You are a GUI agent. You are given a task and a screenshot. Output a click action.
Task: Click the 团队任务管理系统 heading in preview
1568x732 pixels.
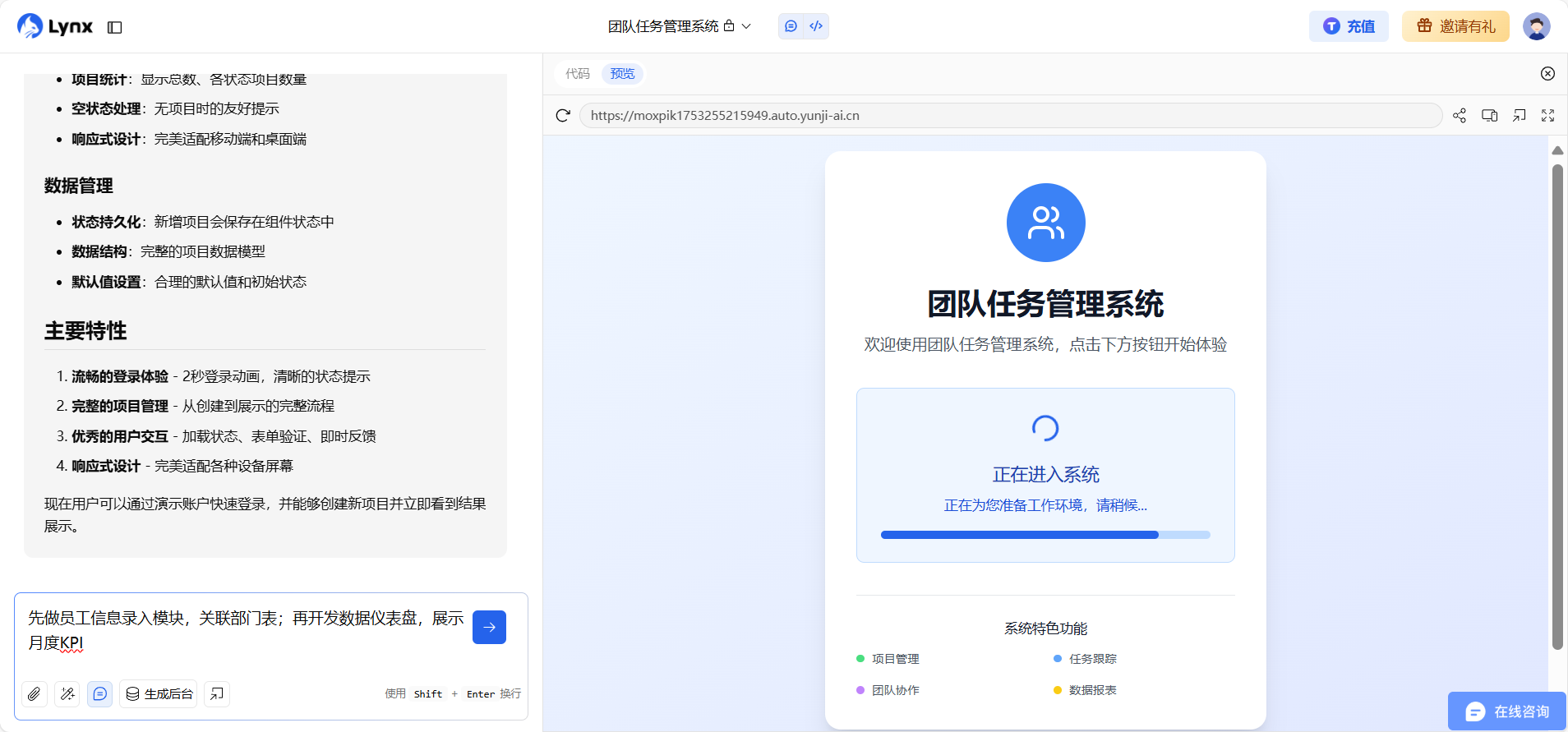1045,304
